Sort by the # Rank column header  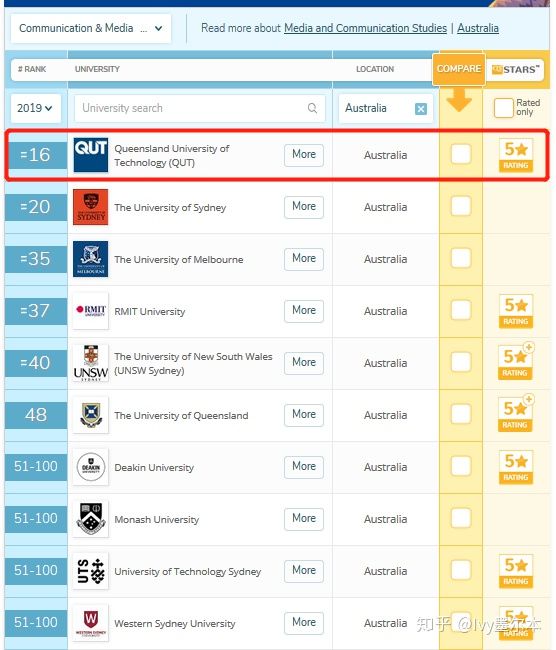(32, 69)
